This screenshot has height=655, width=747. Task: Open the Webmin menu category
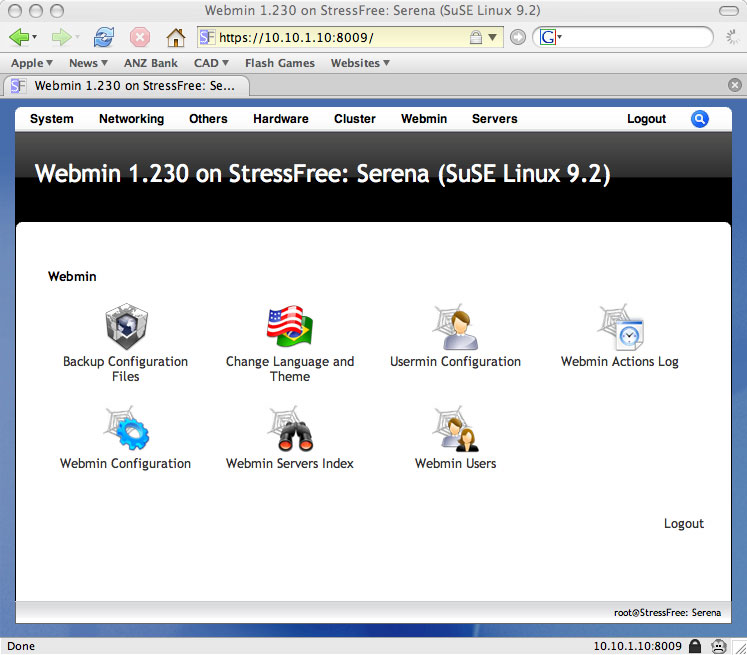click(424, 119)
